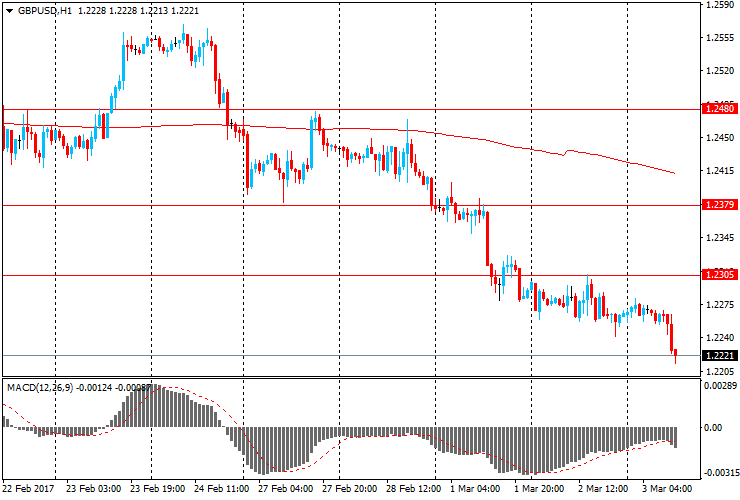Click the 2 Mar 12:00 time label
Viewport: 740px width, 500px height.
click(x=603, y=488)
